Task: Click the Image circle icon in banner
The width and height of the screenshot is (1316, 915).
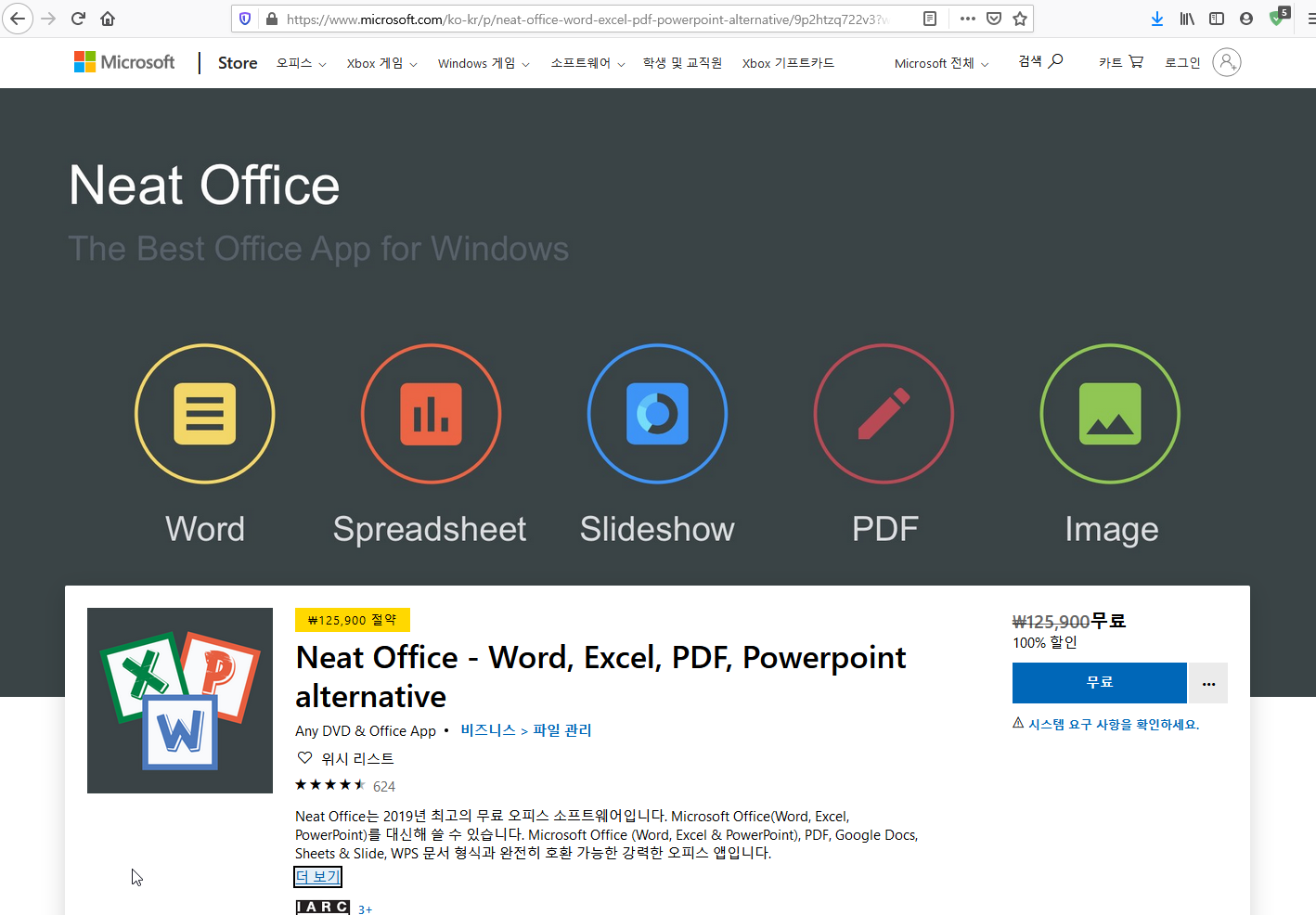Action: click(x=1111, y=414)
